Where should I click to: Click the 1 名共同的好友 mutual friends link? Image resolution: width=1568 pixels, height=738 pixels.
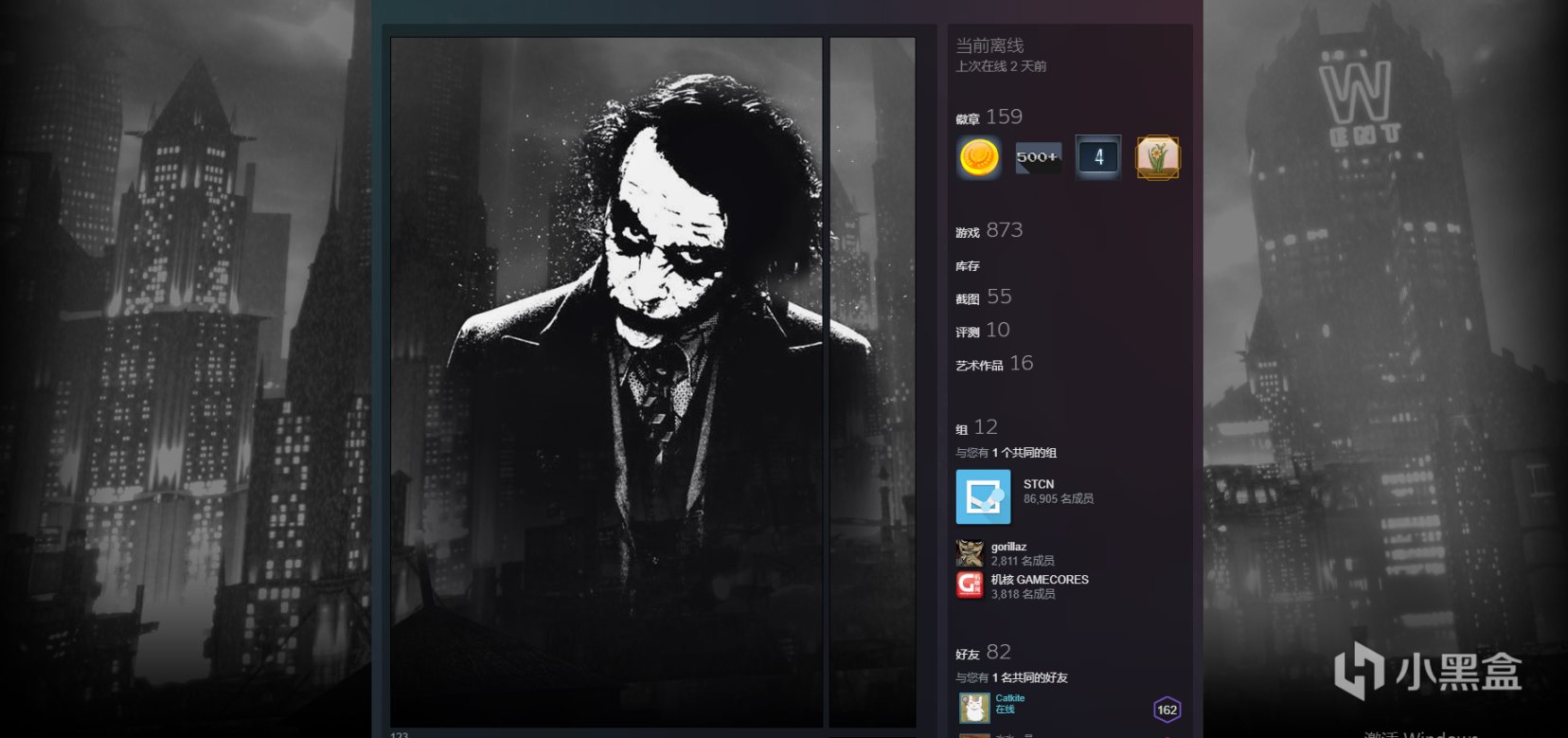[1030, 677]
